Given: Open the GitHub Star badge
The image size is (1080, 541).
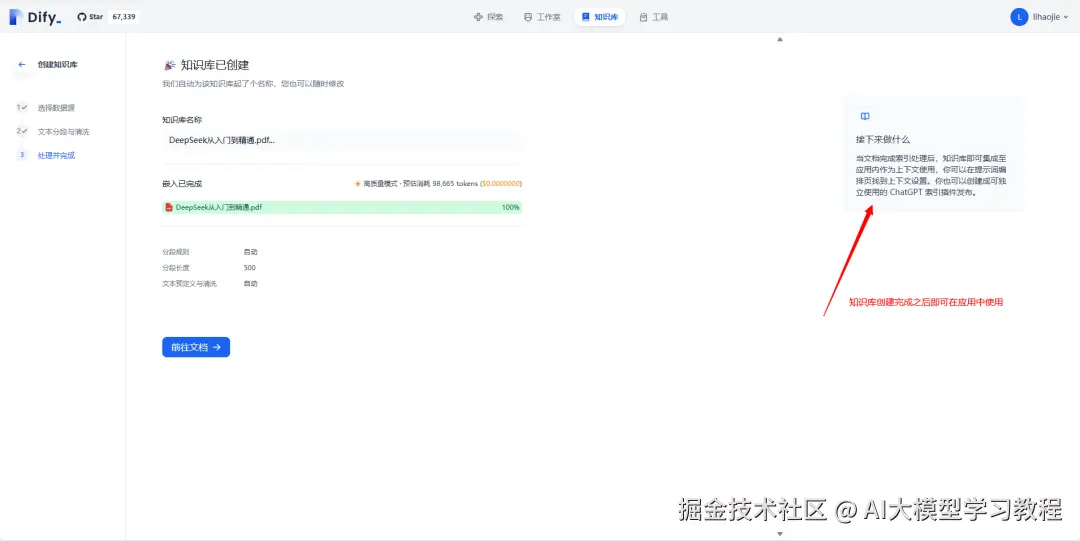Looking at the screenshot, I should tap(90, 17).
